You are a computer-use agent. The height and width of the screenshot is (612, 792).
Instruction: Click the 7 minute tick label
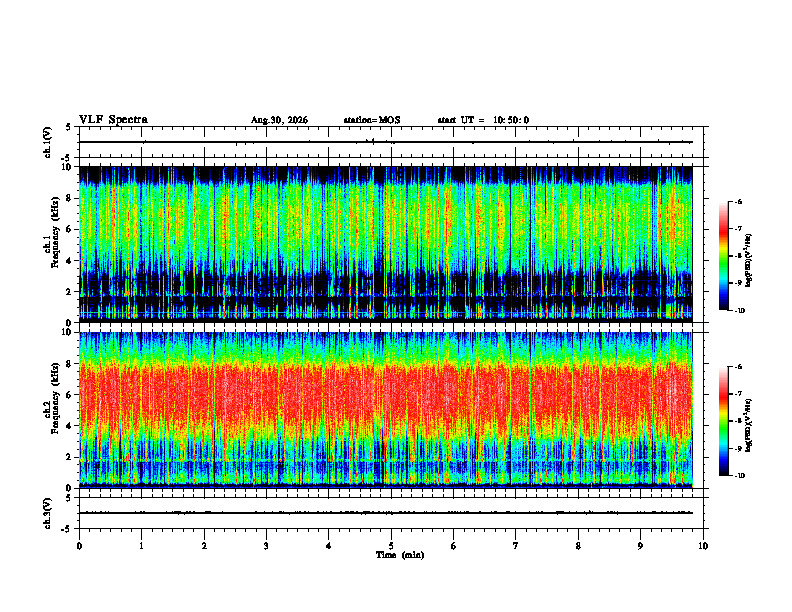coord(516,546)
